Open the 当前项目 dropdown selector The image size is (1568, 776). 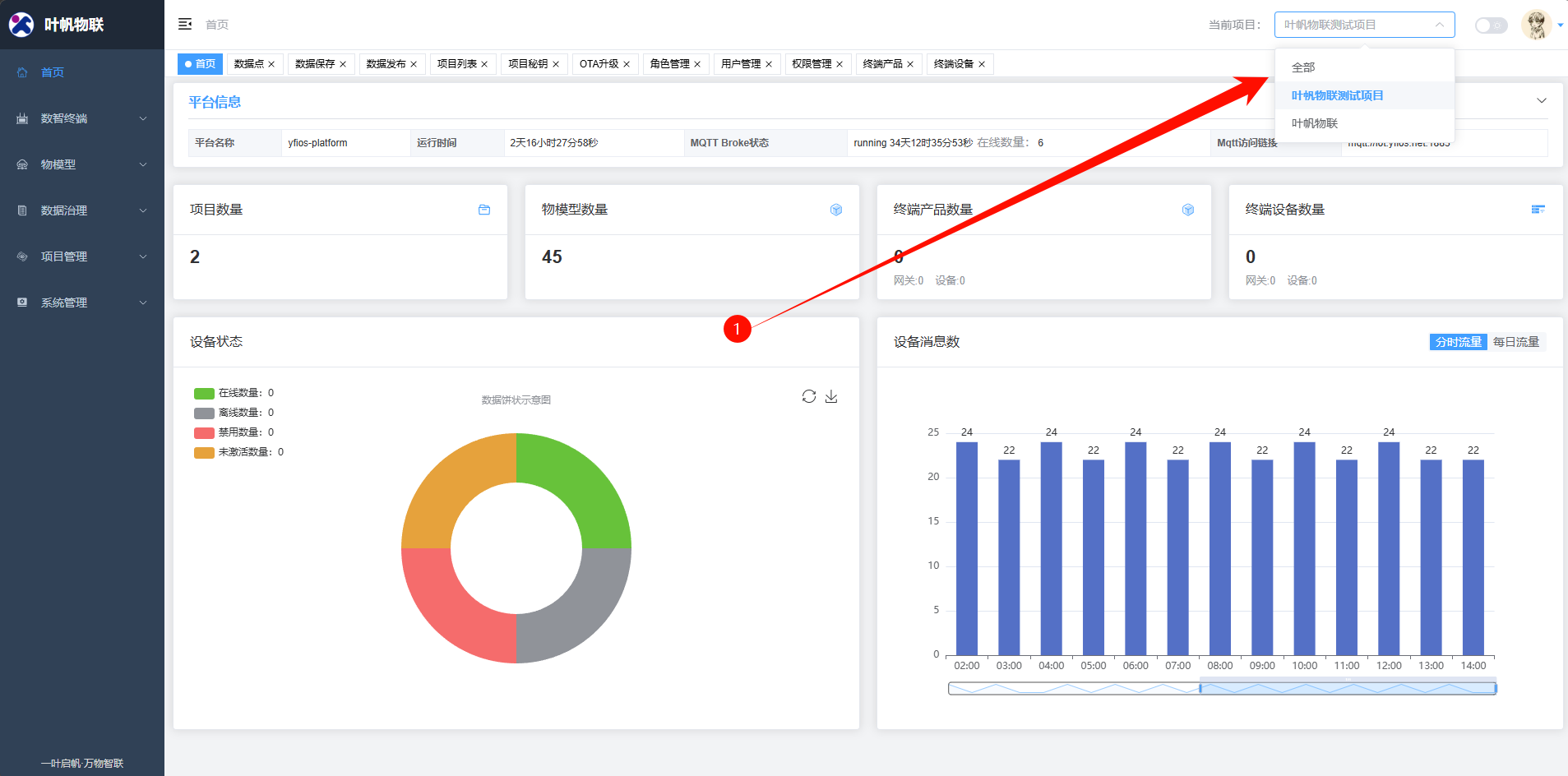(x=1364, y=25)
